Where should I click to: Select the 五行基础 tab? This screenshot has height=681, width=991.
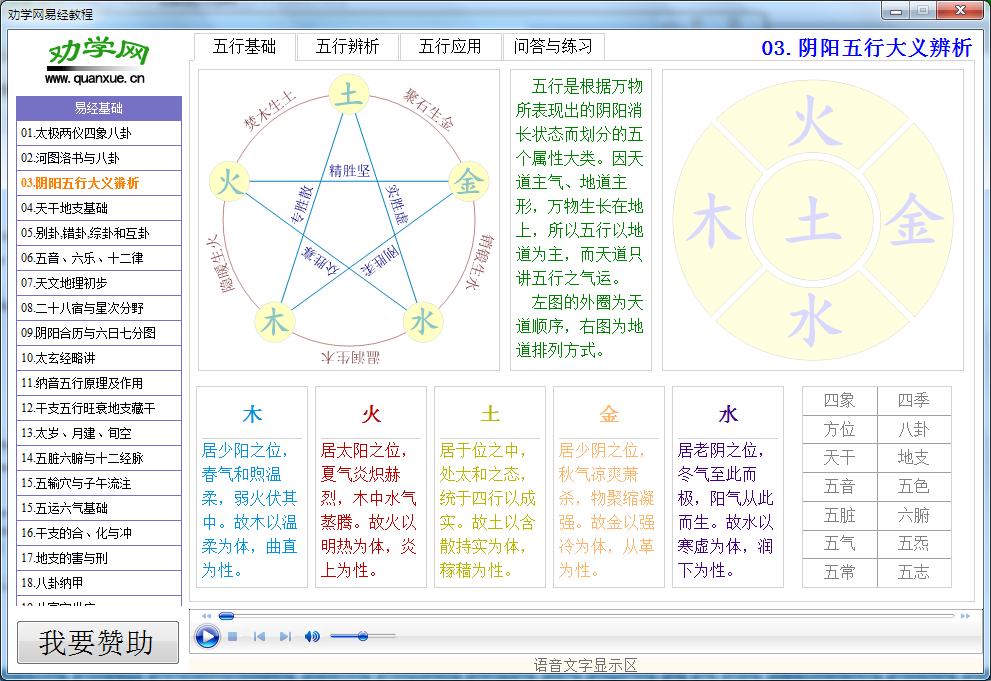point(246,46)
